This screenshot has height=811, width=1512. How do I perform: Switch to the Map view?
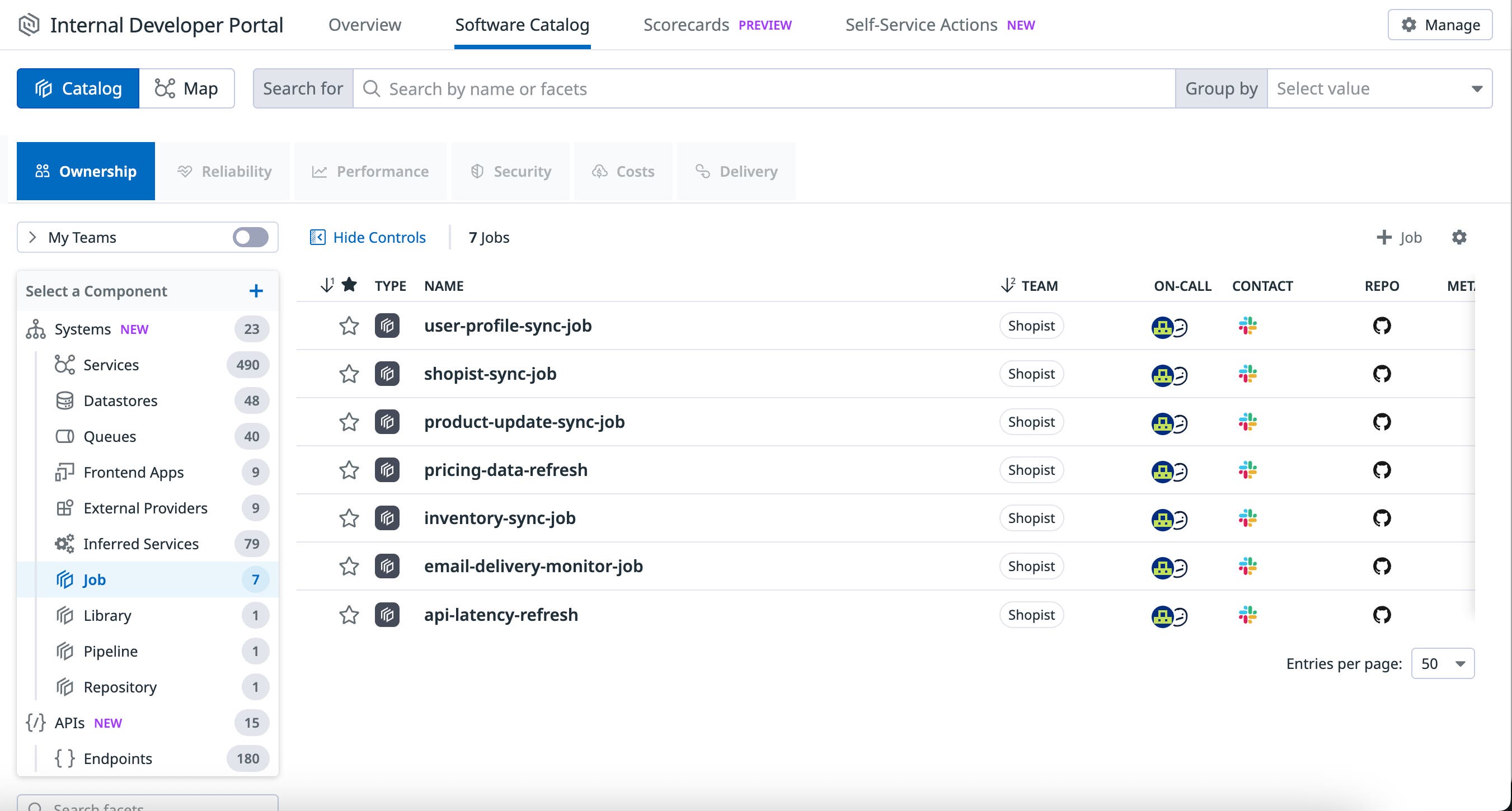click(x=187, y=88)
